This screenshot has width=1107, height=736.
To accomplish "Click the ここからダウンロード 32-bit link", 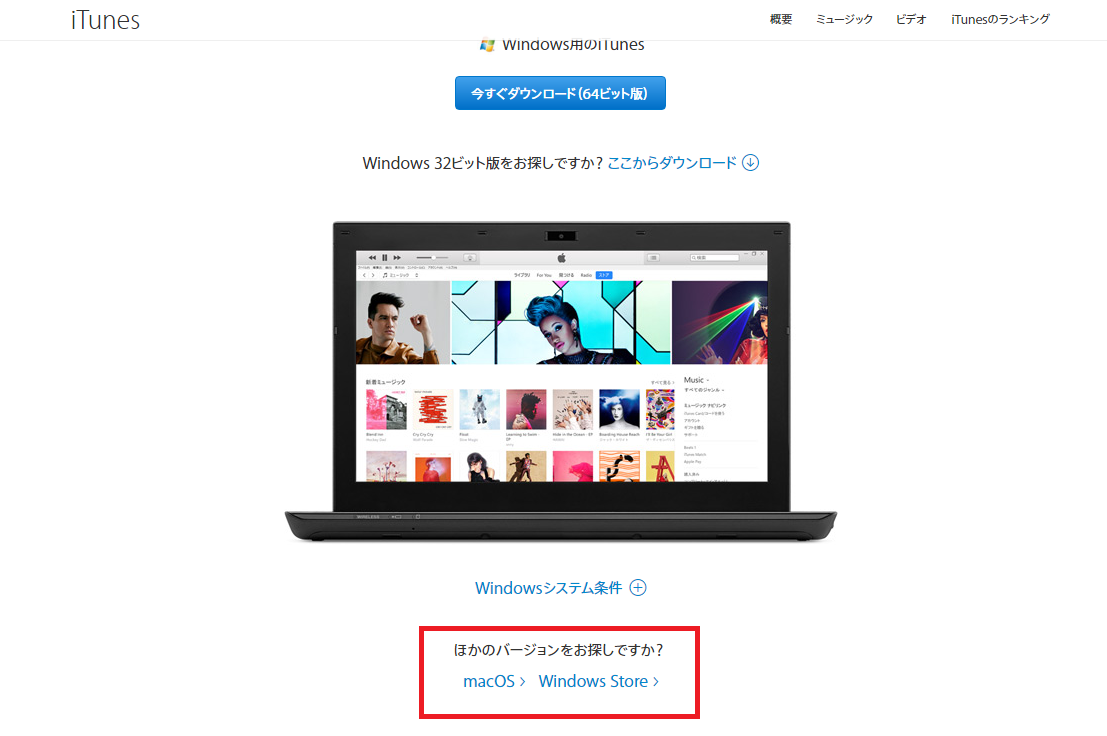I will [672, 163].
